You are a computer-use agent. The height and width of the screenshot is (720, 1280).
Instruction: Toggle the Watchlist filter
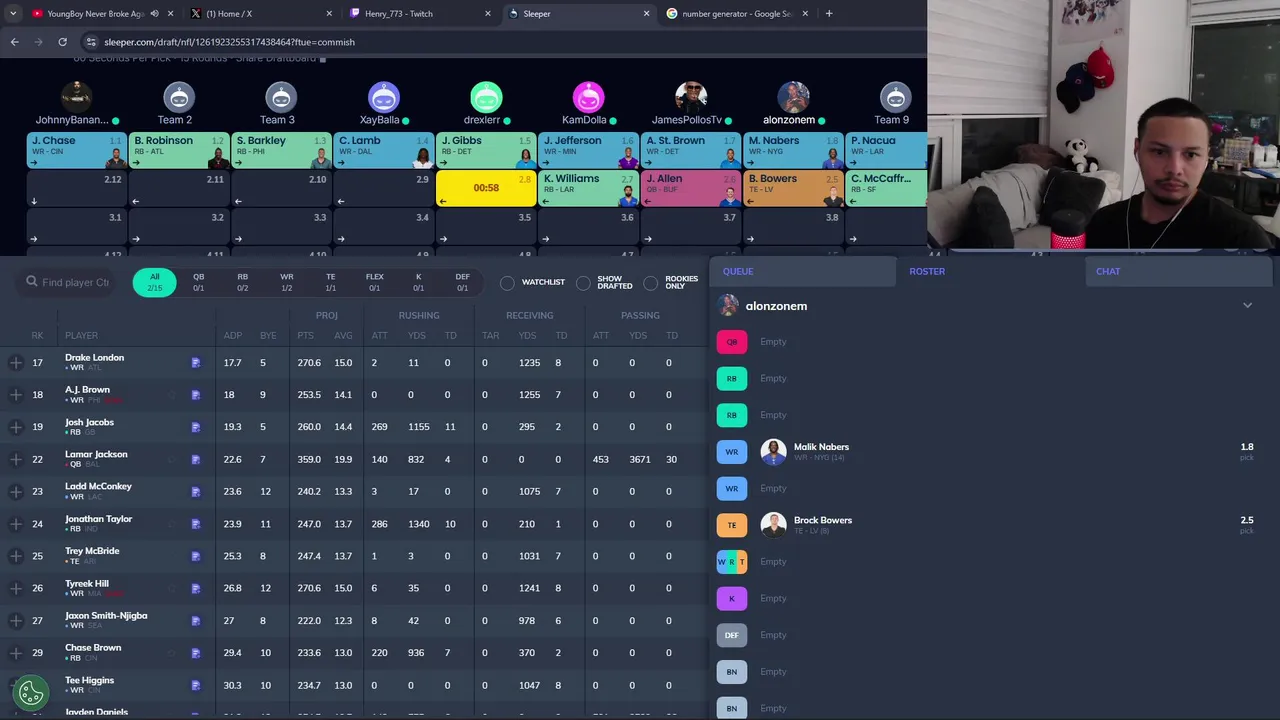tap(507, 283)
